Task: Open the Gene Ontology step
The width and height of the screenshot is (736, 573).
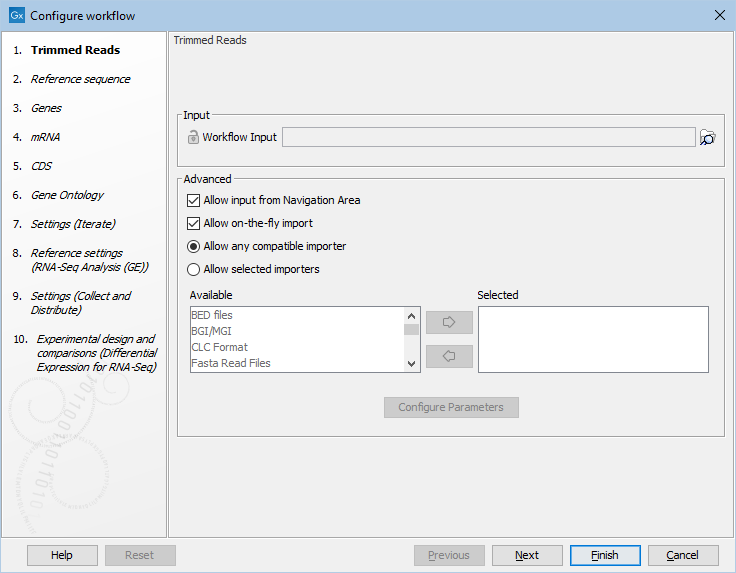Action: (67, 195)
